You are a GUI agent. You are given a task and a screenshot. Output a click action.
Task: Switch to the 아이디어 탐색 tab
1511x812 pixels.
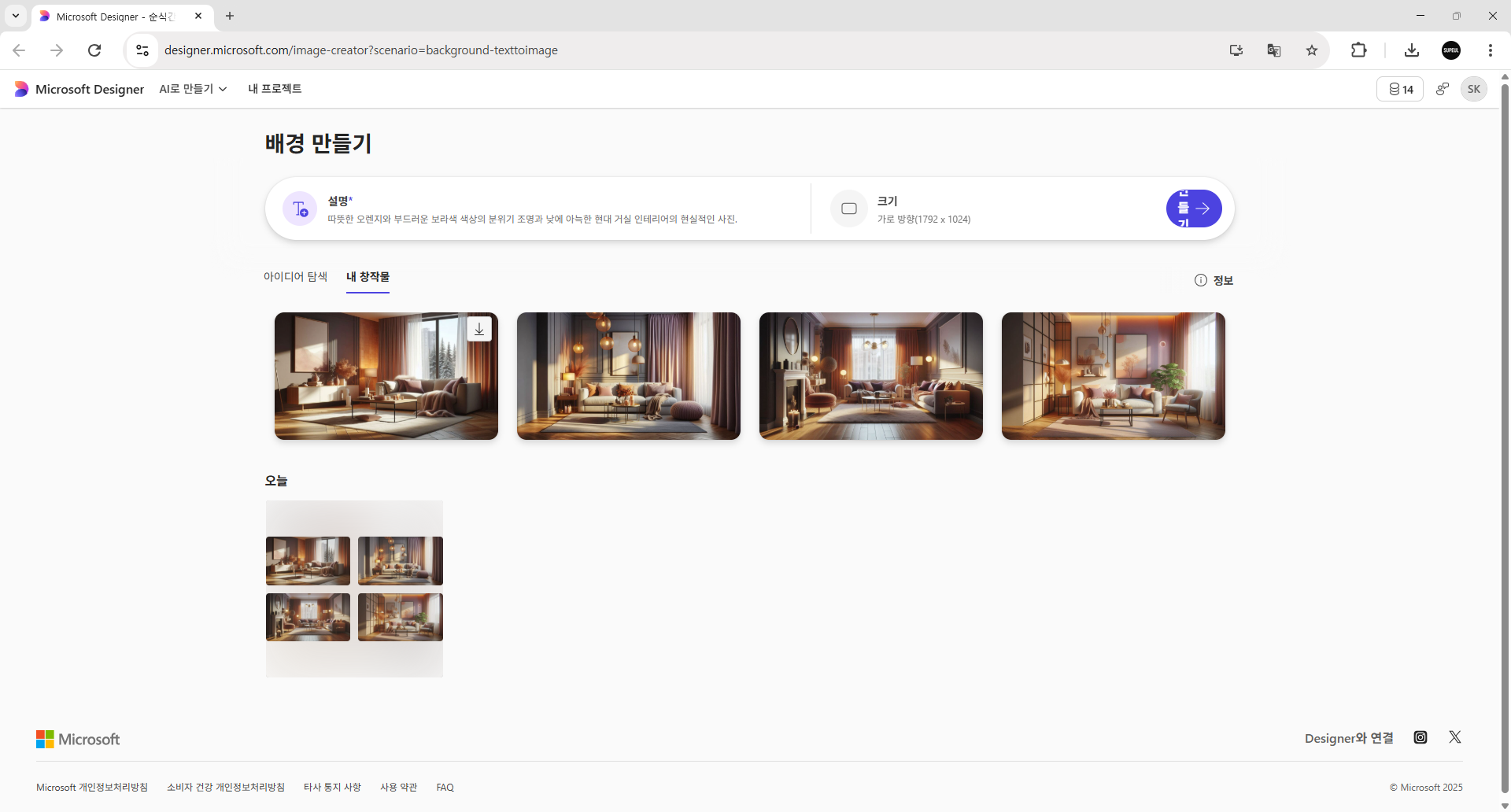click(x=295, y=277)
